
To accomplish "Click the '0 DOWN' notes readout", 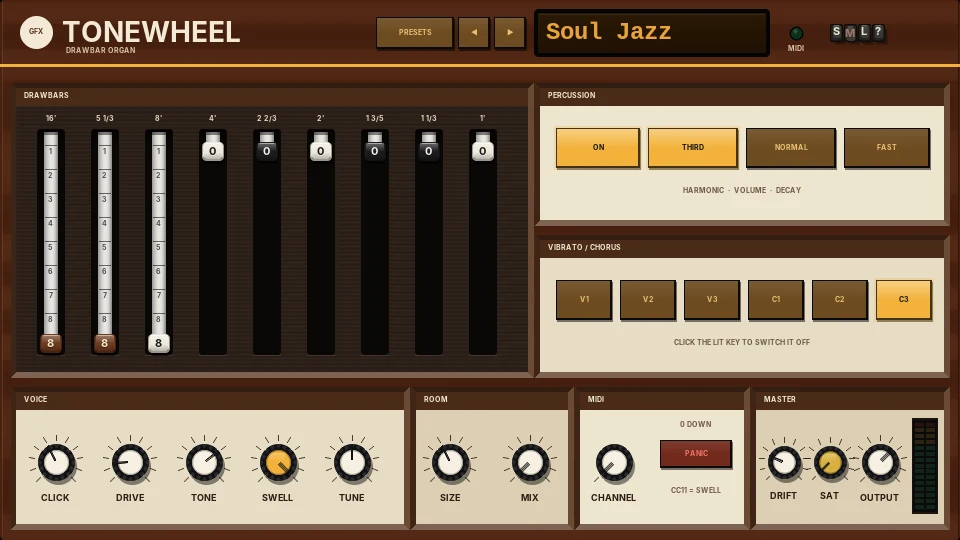I will [696, 424].
